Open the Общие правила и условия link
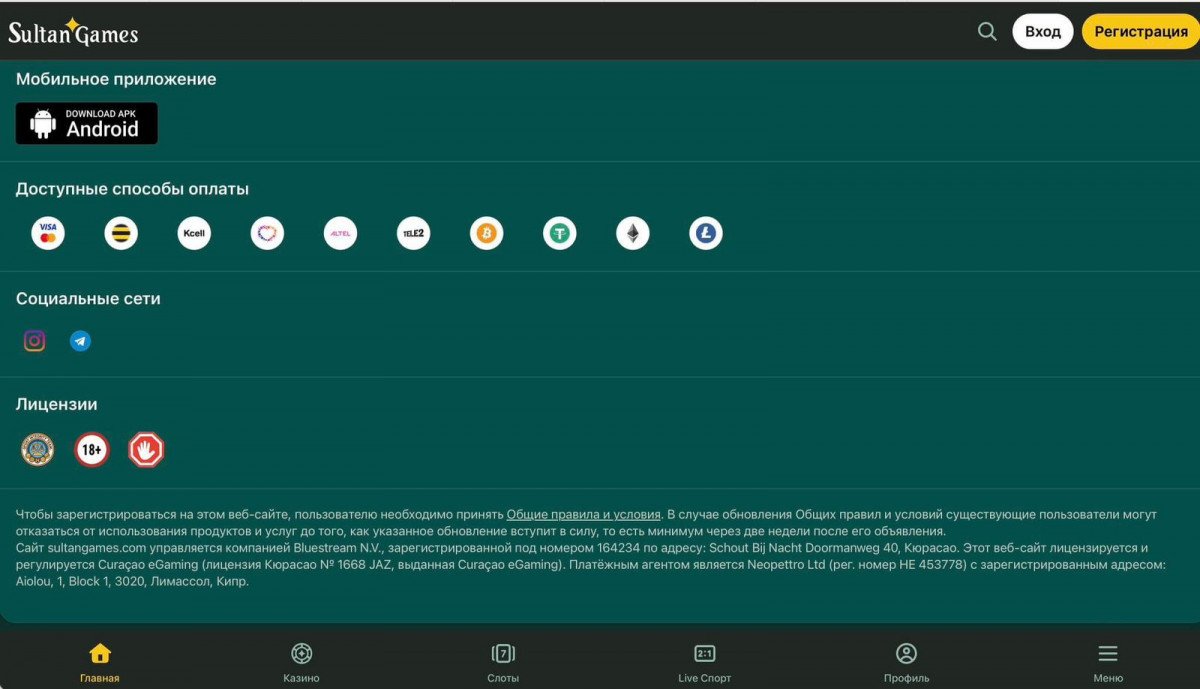The width and height of the screenshot is (1200, 689). coord(583,515)
